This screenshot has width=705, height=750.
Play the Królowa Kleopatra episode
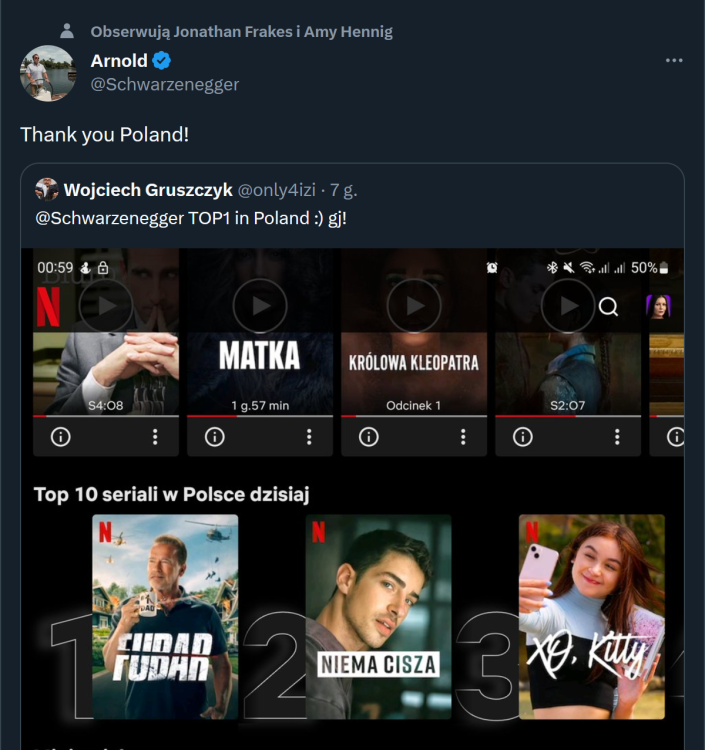coord(414,305)
